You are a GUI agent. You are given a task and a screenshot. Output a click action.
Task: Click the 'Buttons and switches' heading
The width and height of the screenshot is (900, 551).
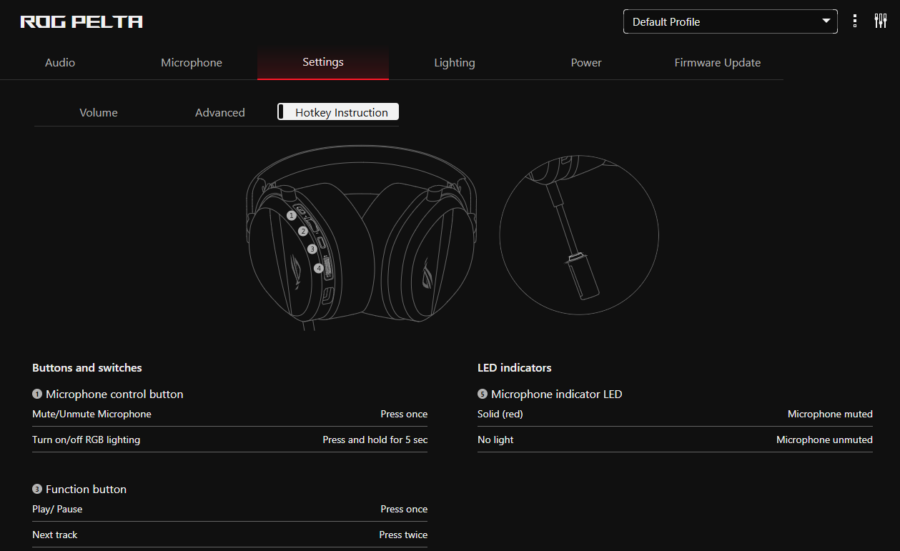tap(87, 368)
